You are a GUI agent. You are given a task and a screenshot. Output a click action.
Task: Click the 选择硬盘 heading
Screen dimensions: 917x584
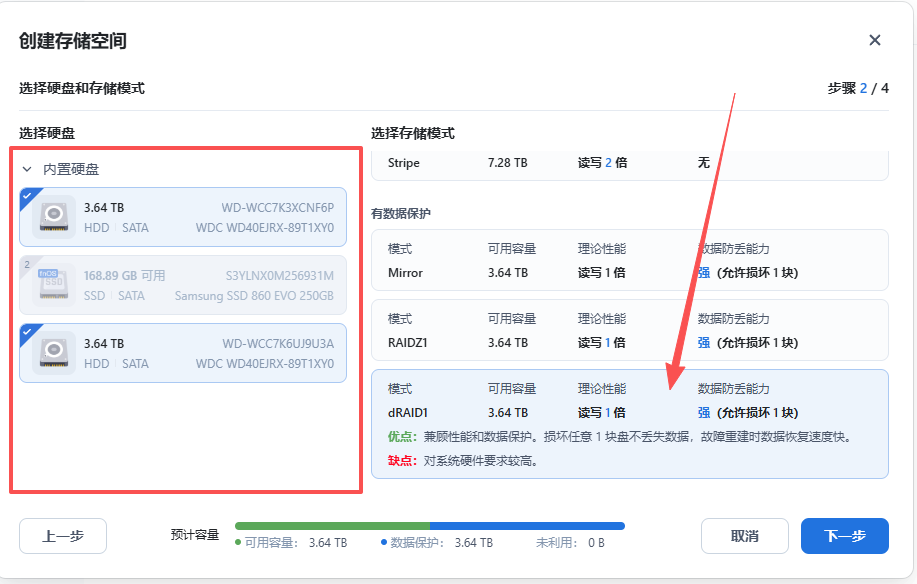coord(47,134)
